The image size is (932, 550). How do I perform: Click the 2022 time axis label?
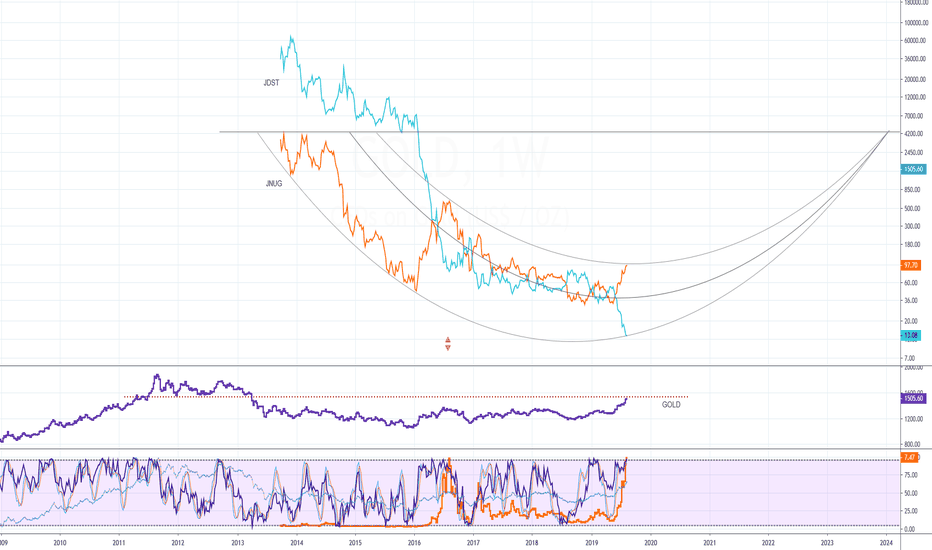tap(768, 543)
